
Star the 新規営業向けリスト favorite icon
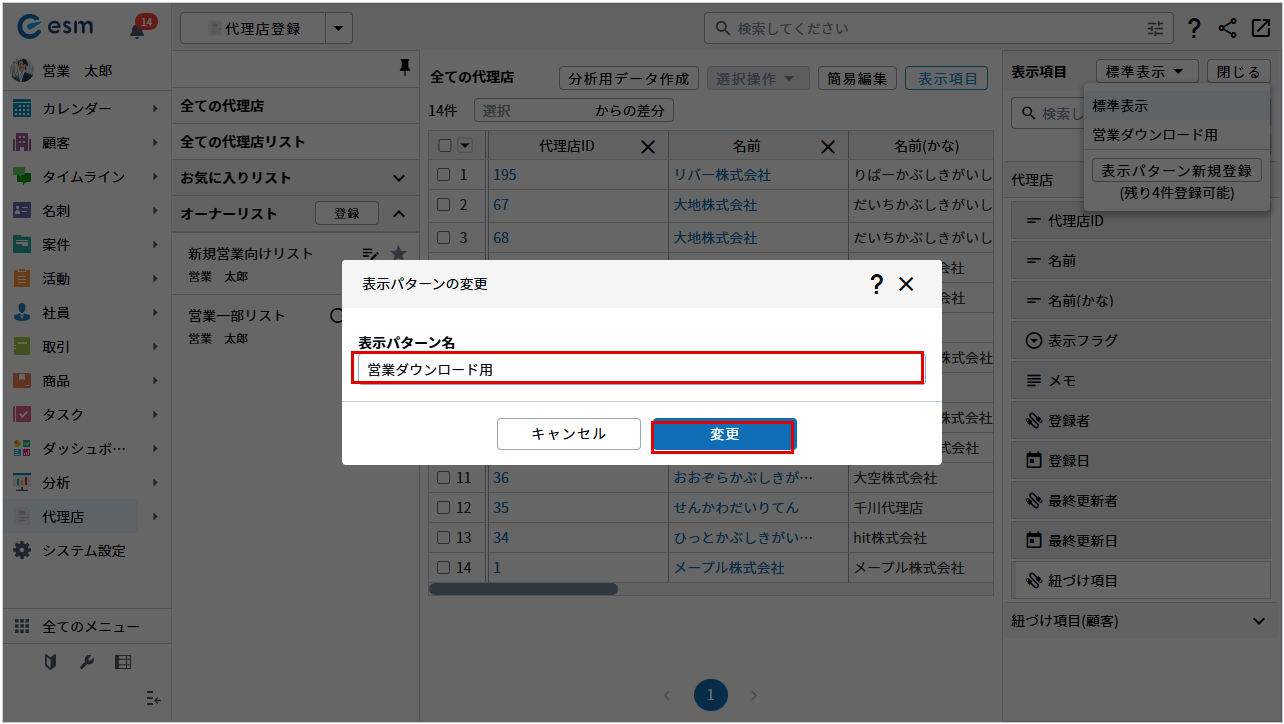click(398, 253)
